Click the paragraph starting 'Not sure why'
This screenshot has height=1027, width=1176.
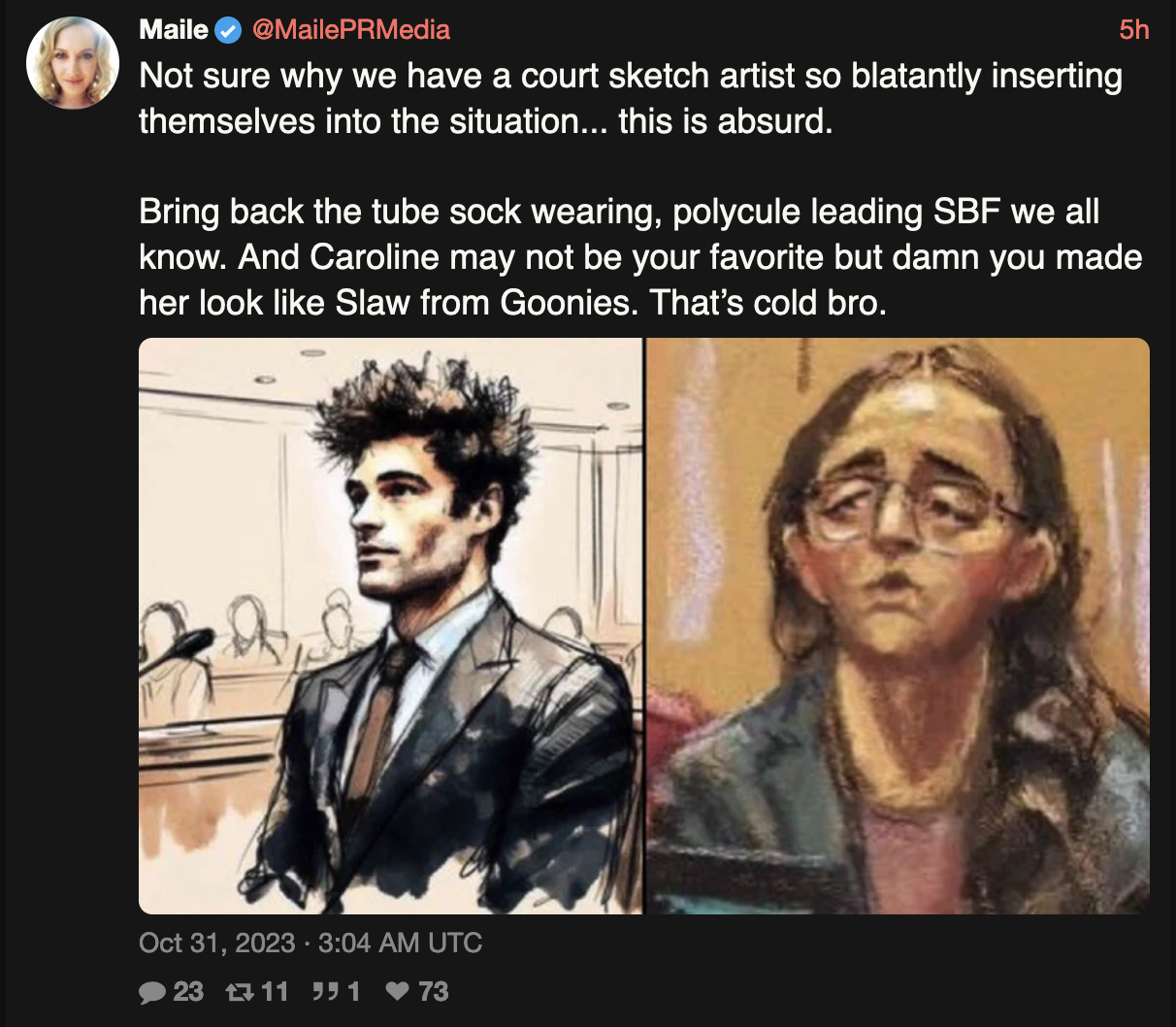coord(631,76)
